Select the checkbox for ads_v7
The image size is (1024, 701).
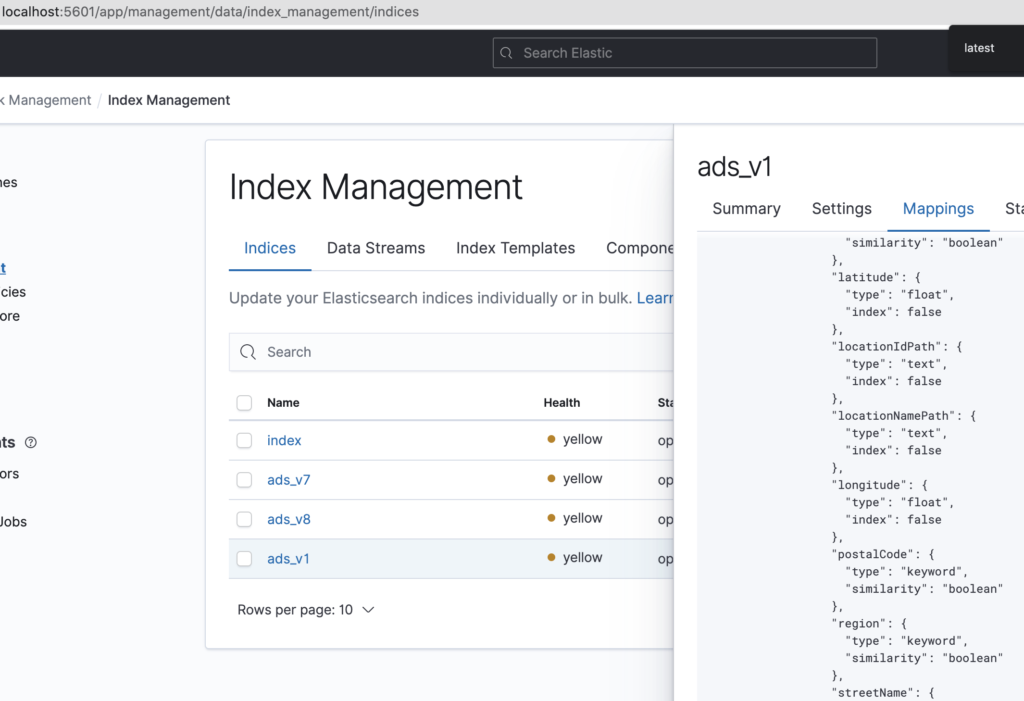pos(244,480)
